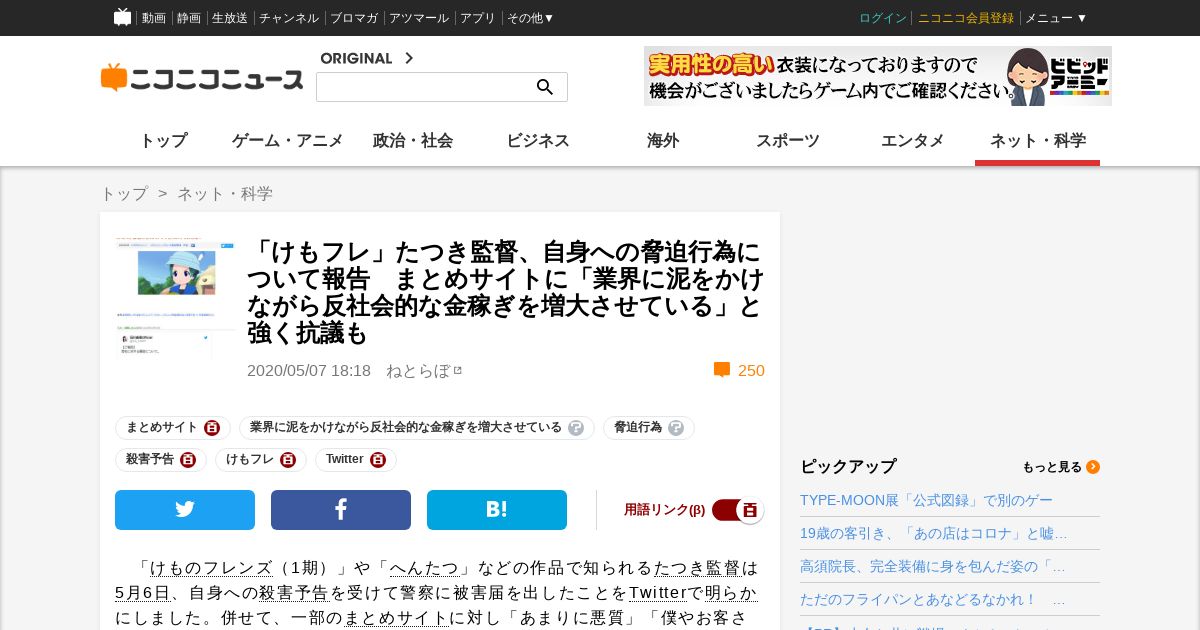Open アツマール in the top bar
1200x630 pixels.
click(419, 18)
